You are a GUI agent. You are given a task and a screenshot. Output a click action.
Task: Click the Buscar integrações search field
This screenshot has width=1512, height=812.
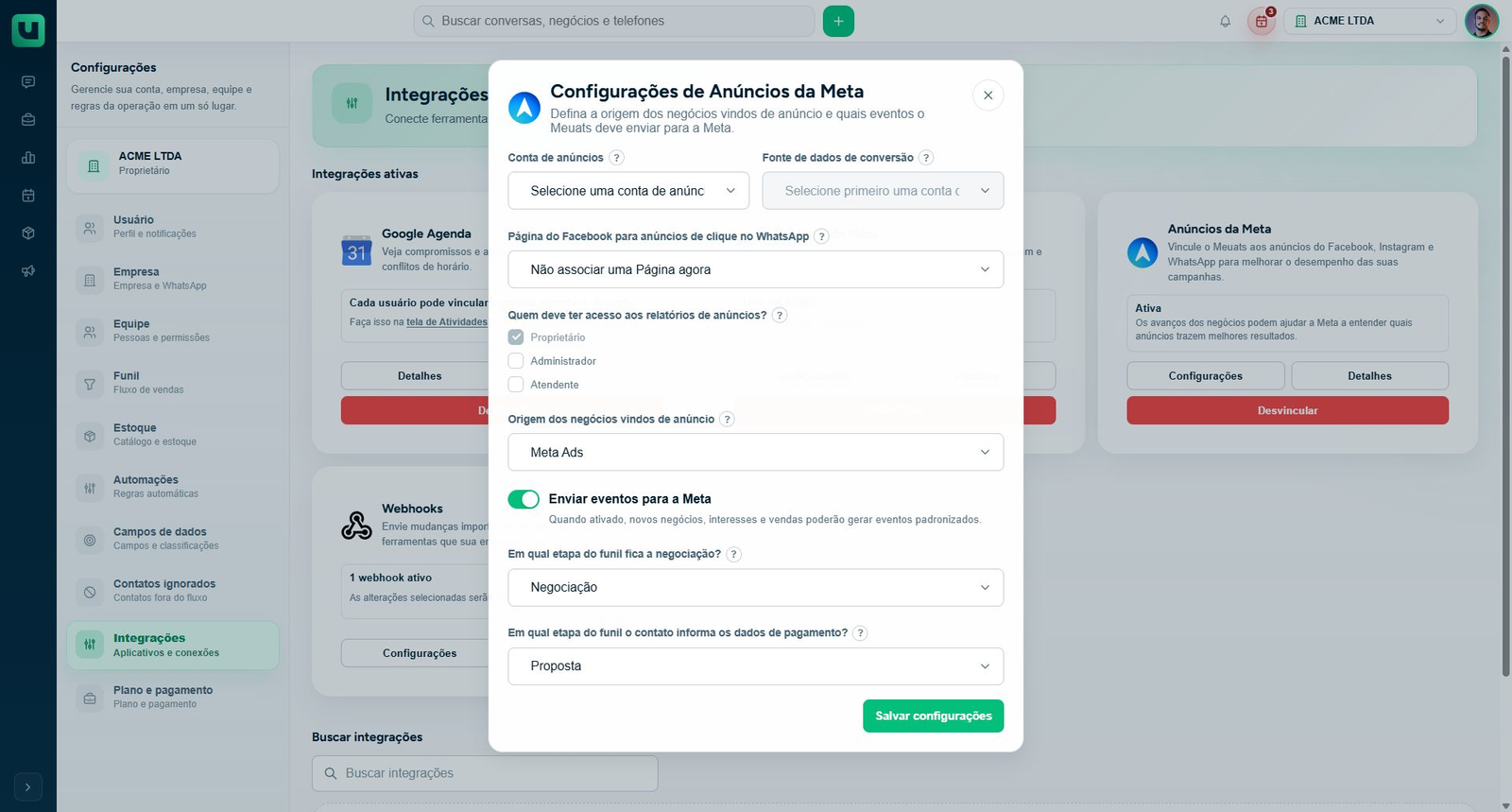[x=485, y=773]
